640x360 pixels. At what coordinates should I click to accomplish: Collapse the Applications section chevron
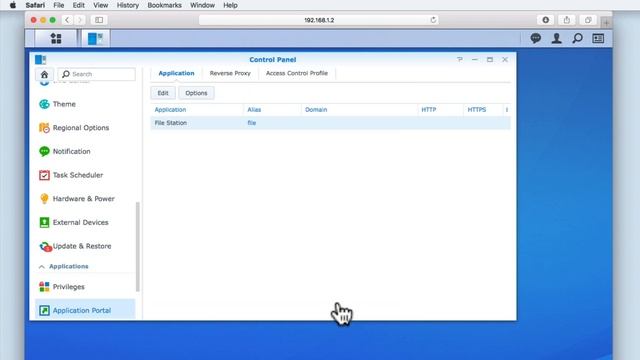[42, 267]
